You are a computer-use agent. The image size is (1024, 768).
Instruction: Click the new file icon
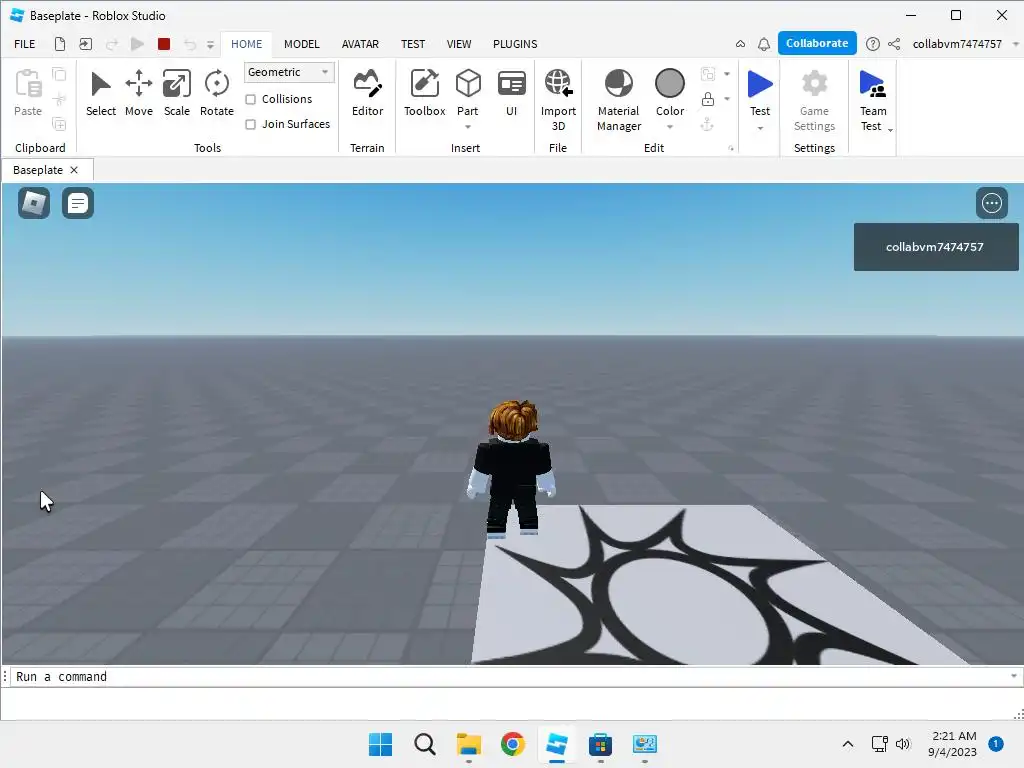(59, 44)
